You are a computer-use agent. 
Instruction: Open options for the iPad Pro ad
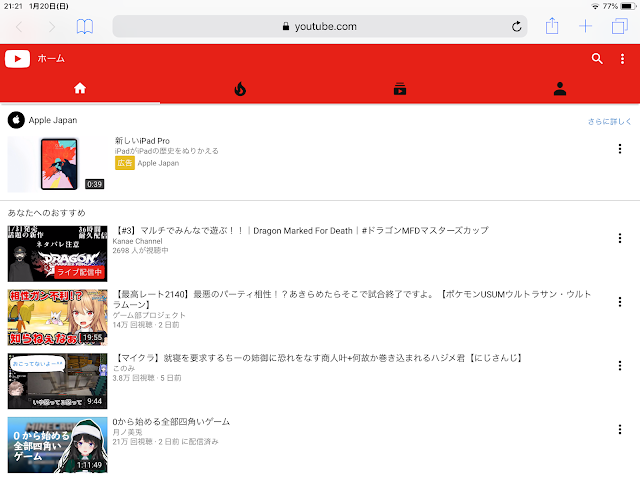(620, 149)
